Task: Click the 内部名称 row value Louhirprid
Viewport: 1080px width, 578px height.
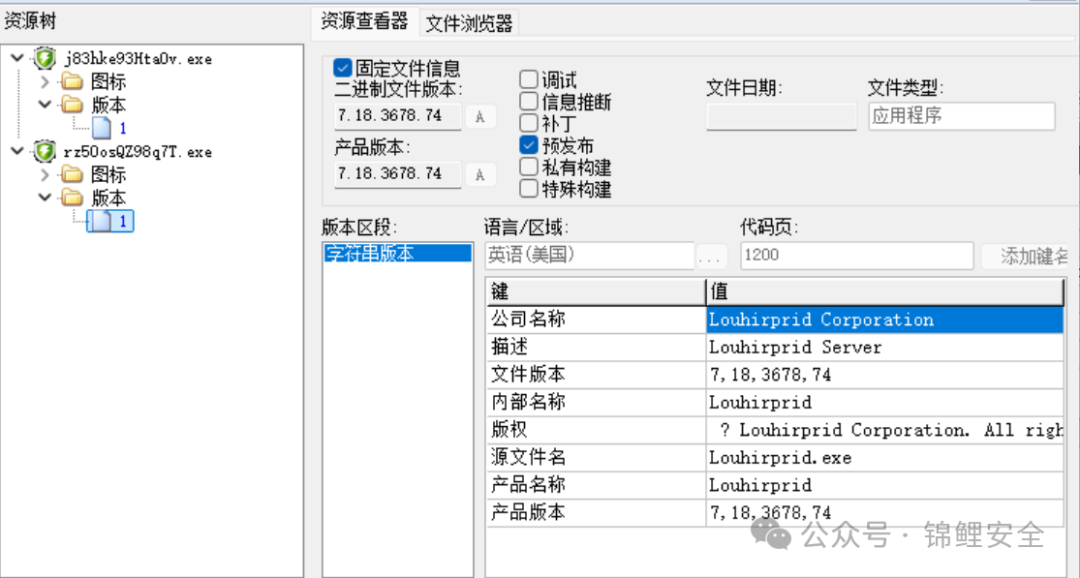Action: [x=885, y=402]
